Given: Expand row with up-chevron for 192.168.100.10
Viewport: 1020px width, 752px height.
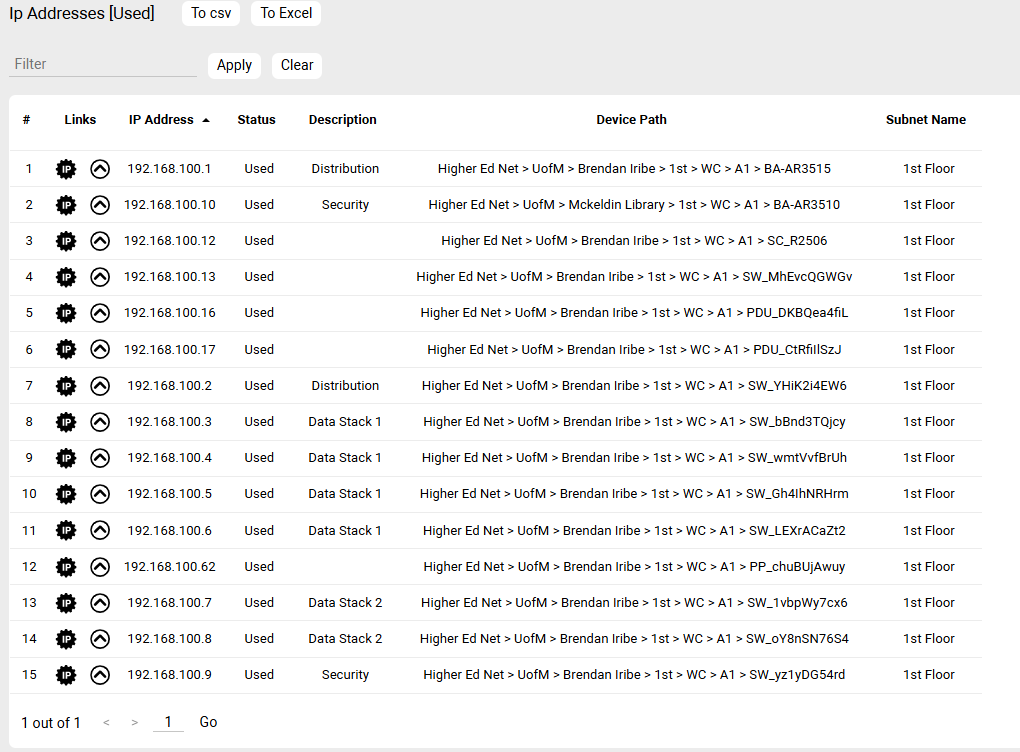Looking at the screenshot, I should coord(100,205).
